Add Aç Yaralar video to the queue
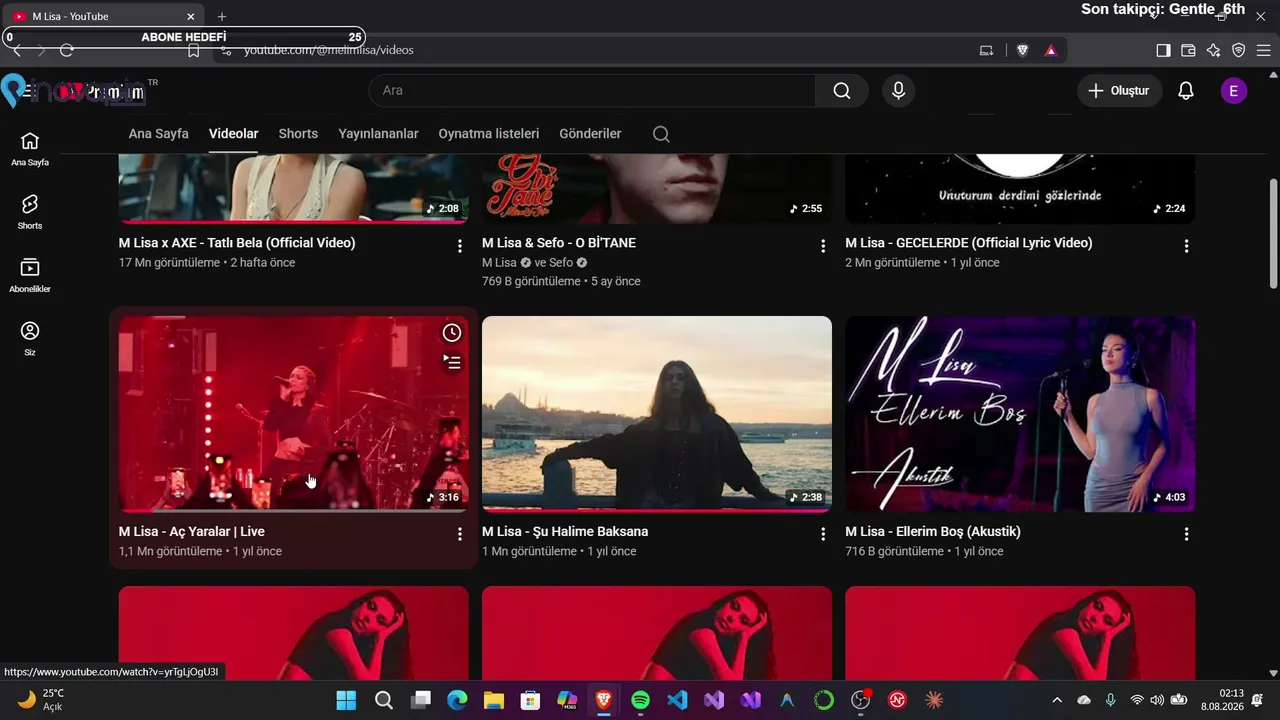The image size is (1280, 720). 452,362
